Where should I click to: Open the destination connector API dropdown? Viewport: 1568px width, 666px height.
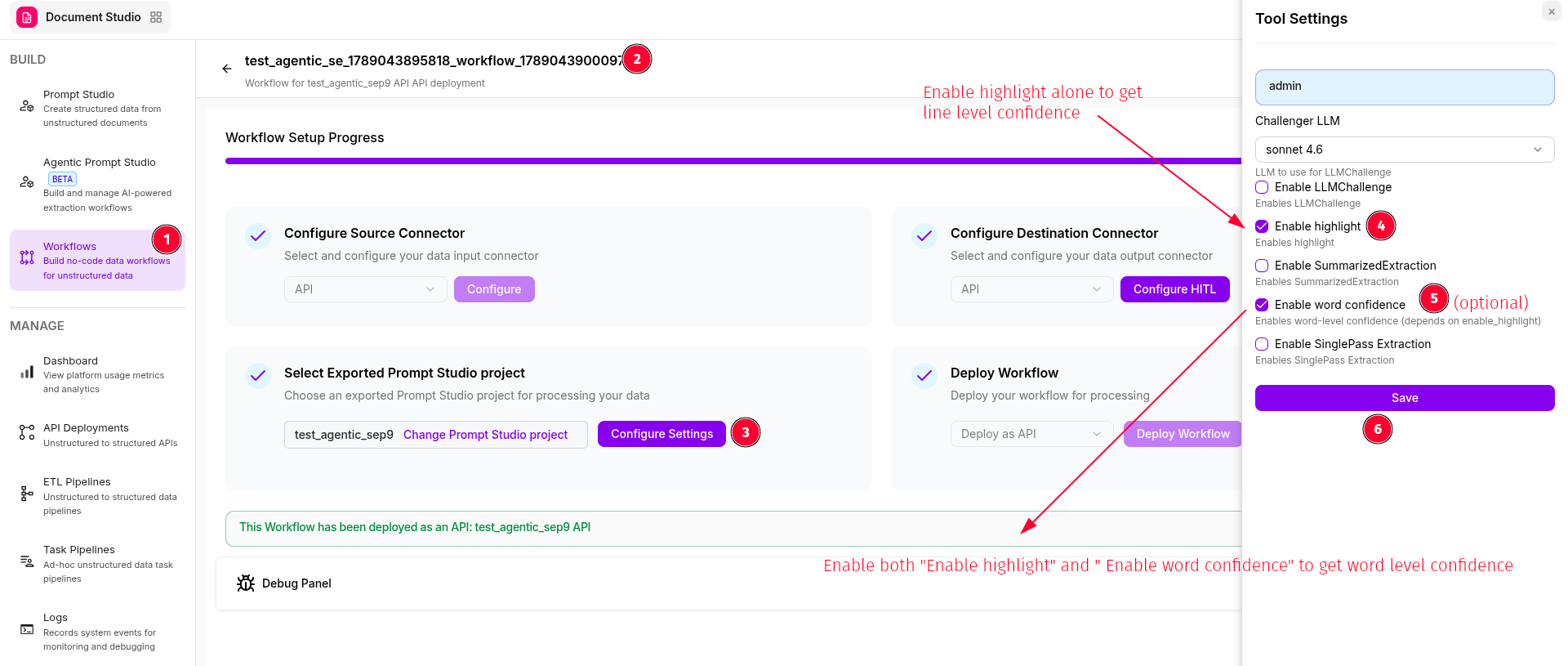click(x=1032, y=289)
